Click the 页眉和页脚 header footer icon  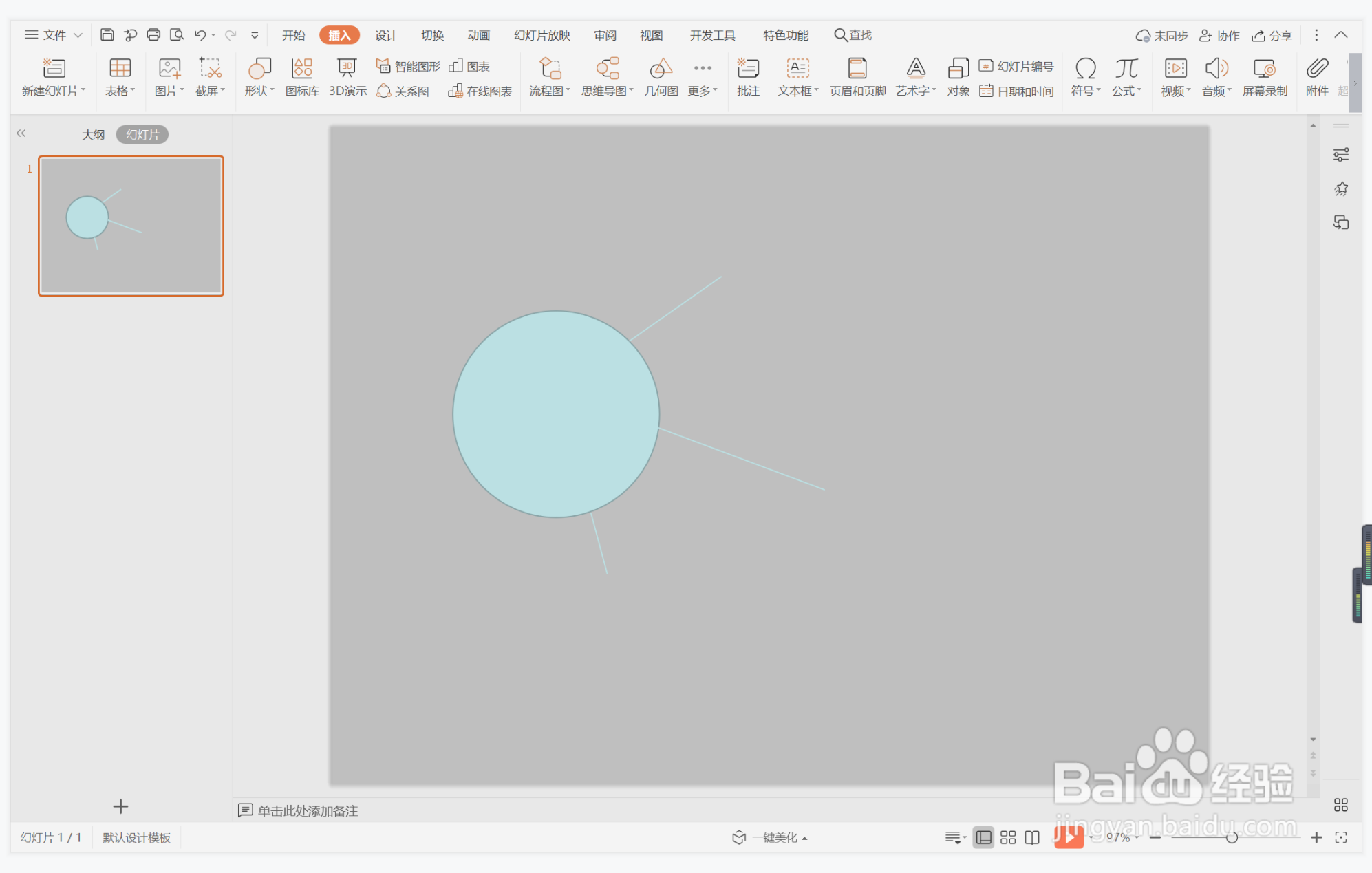click(x=857, y=76)
